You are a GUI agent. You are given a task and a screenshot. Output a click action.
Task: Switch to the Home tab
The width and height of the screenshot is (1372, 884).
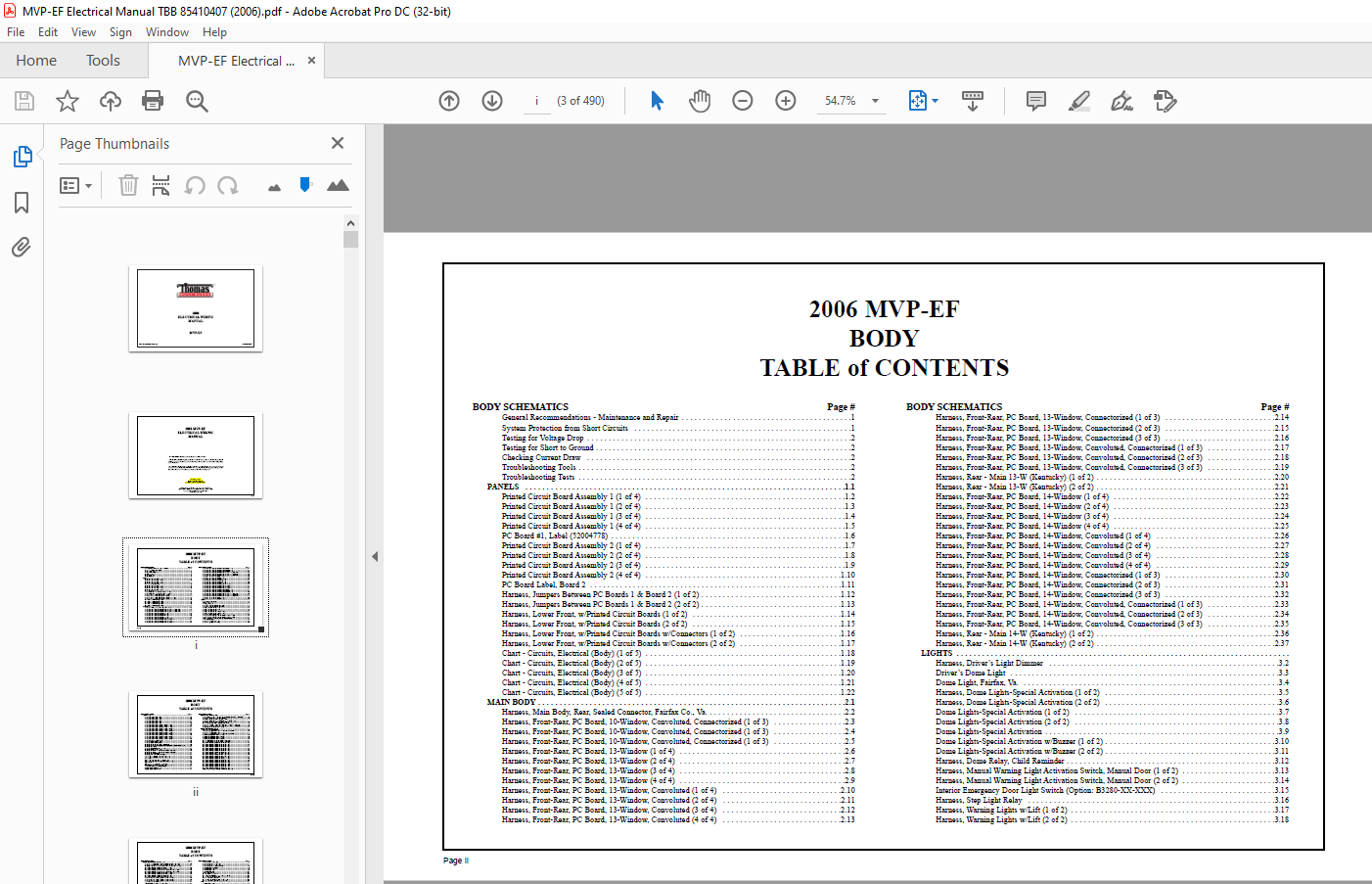[36, 61]
